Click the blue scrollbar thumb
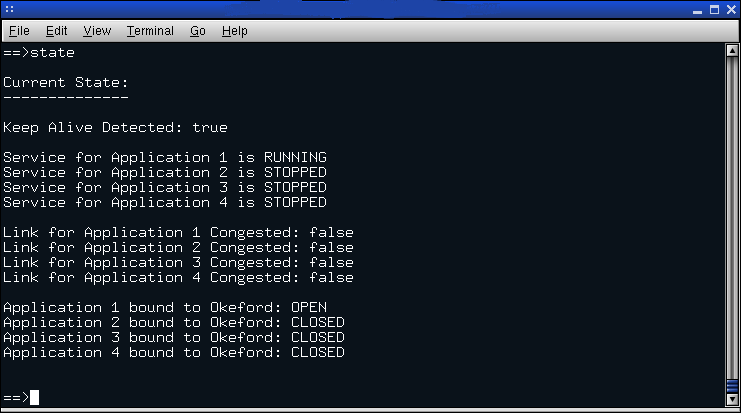 click(x=731, y=383)
